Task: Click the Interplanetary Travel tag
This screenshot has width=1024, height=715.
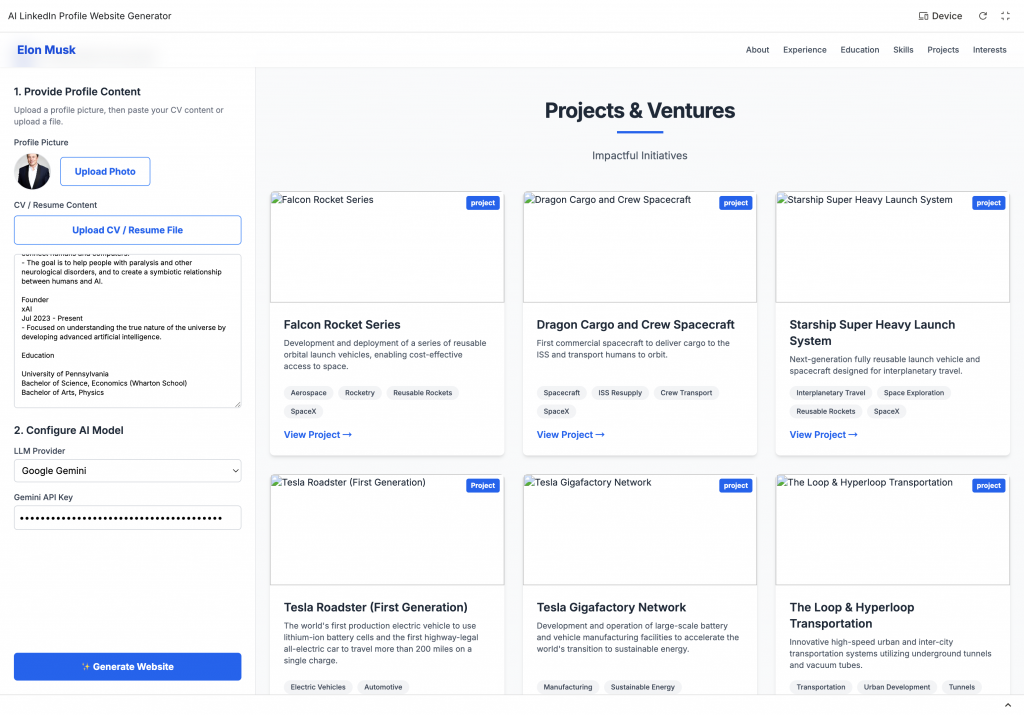Action: [x=831, y=393]
